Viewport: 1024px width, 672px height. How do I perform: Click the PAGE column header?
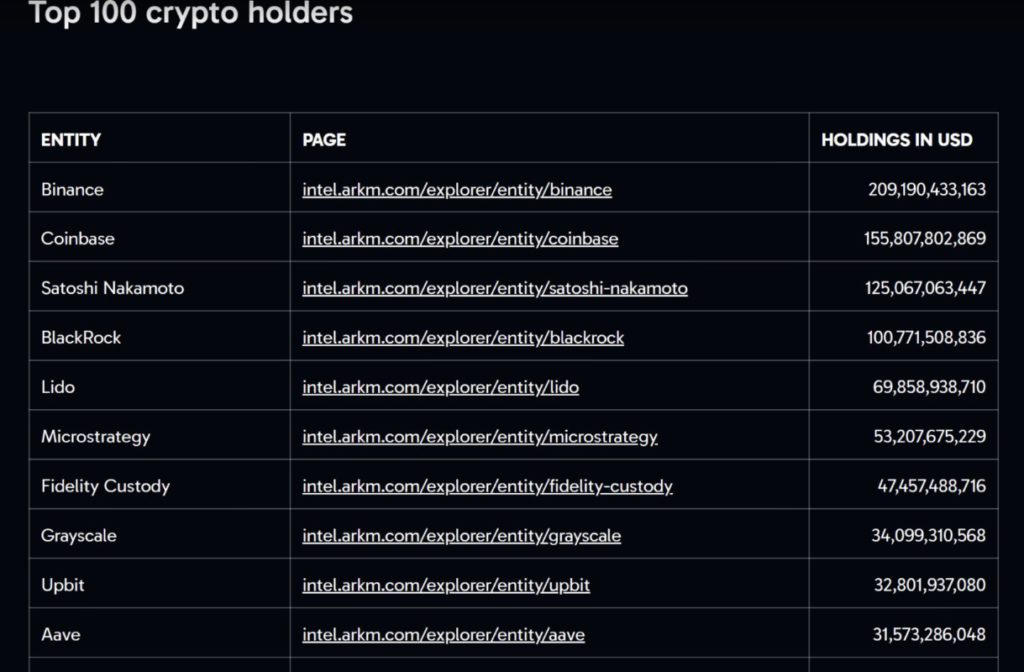click(324, 140)
